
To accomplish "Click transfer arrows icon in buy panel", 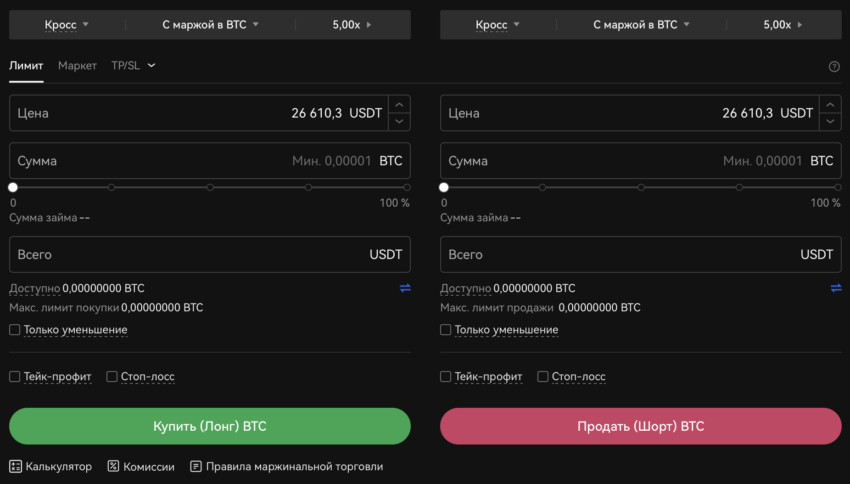I will (405, 288).
